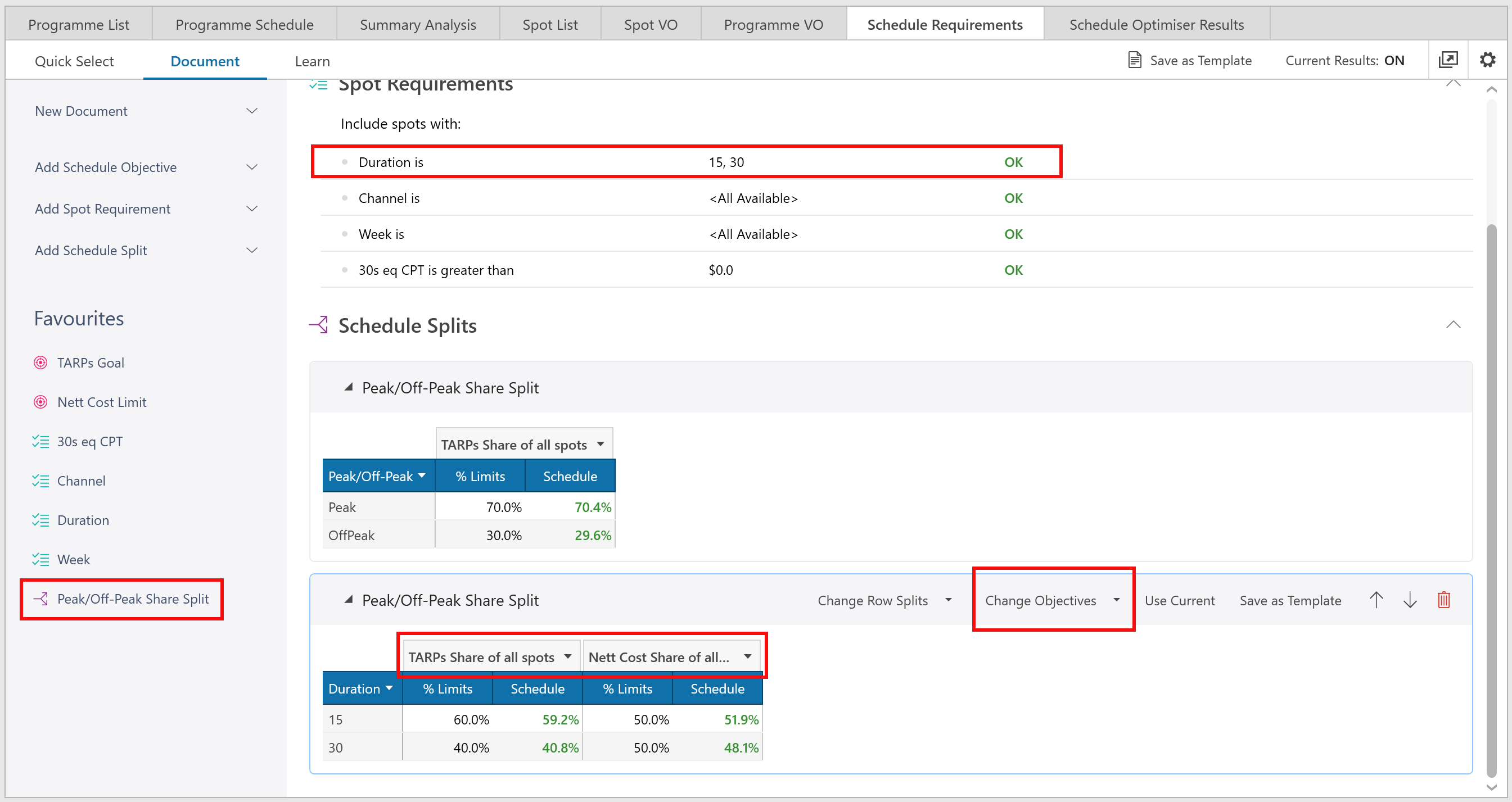Click TARPs Goal favourite target icon
This screenshot has width=1512, height=802.
(x=40, y=363)
